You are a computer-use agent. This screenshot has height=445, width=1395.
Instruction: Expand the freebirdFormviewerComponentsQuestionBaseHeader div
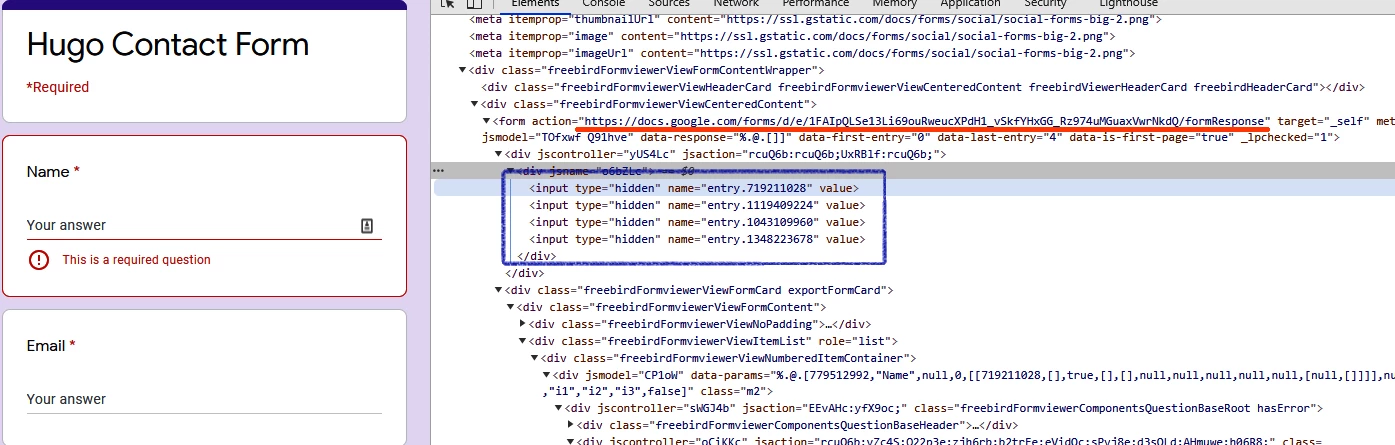point(571,426)
